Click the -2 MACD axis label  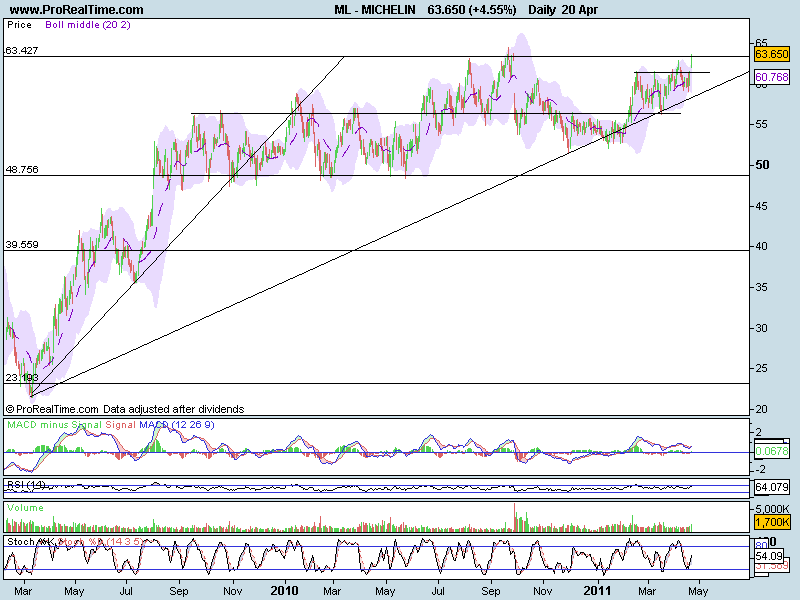[x=760, y=469]
